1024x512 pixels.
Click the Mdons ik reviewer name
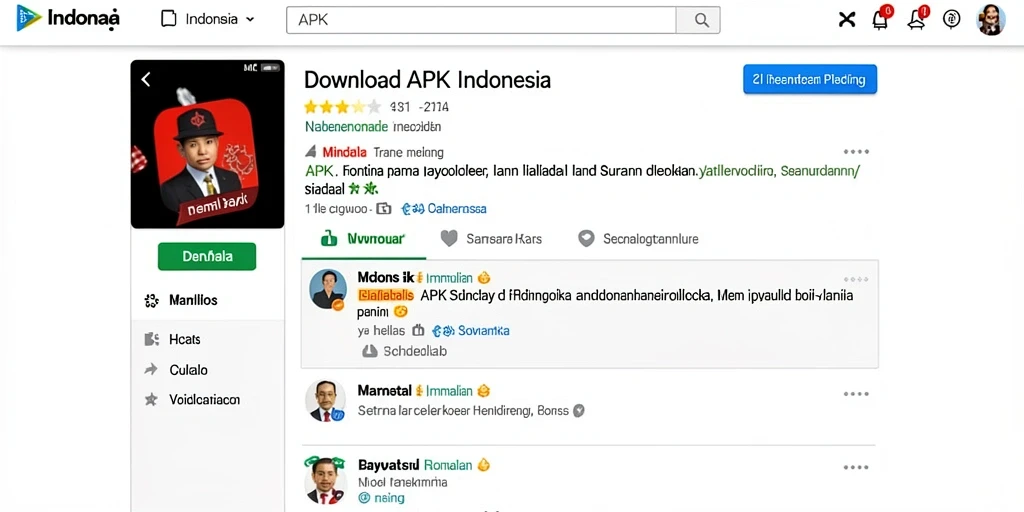point(387,278)
